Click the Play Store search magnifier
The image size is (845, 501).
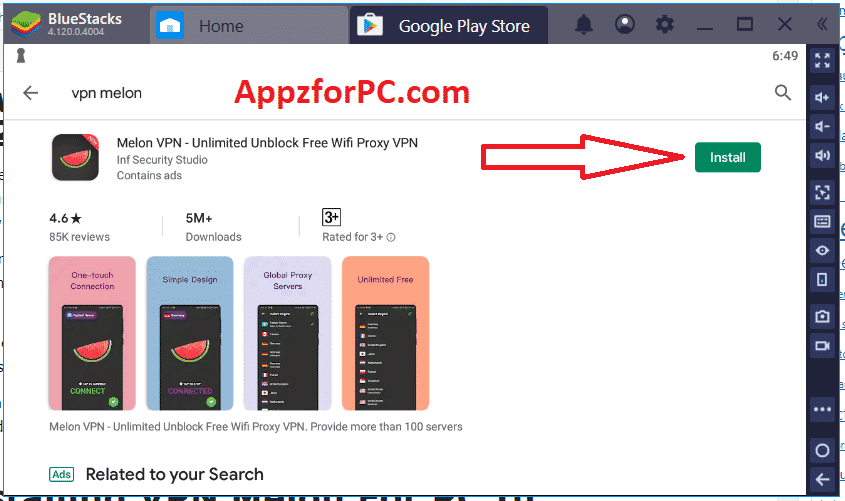tap(783, 93)
